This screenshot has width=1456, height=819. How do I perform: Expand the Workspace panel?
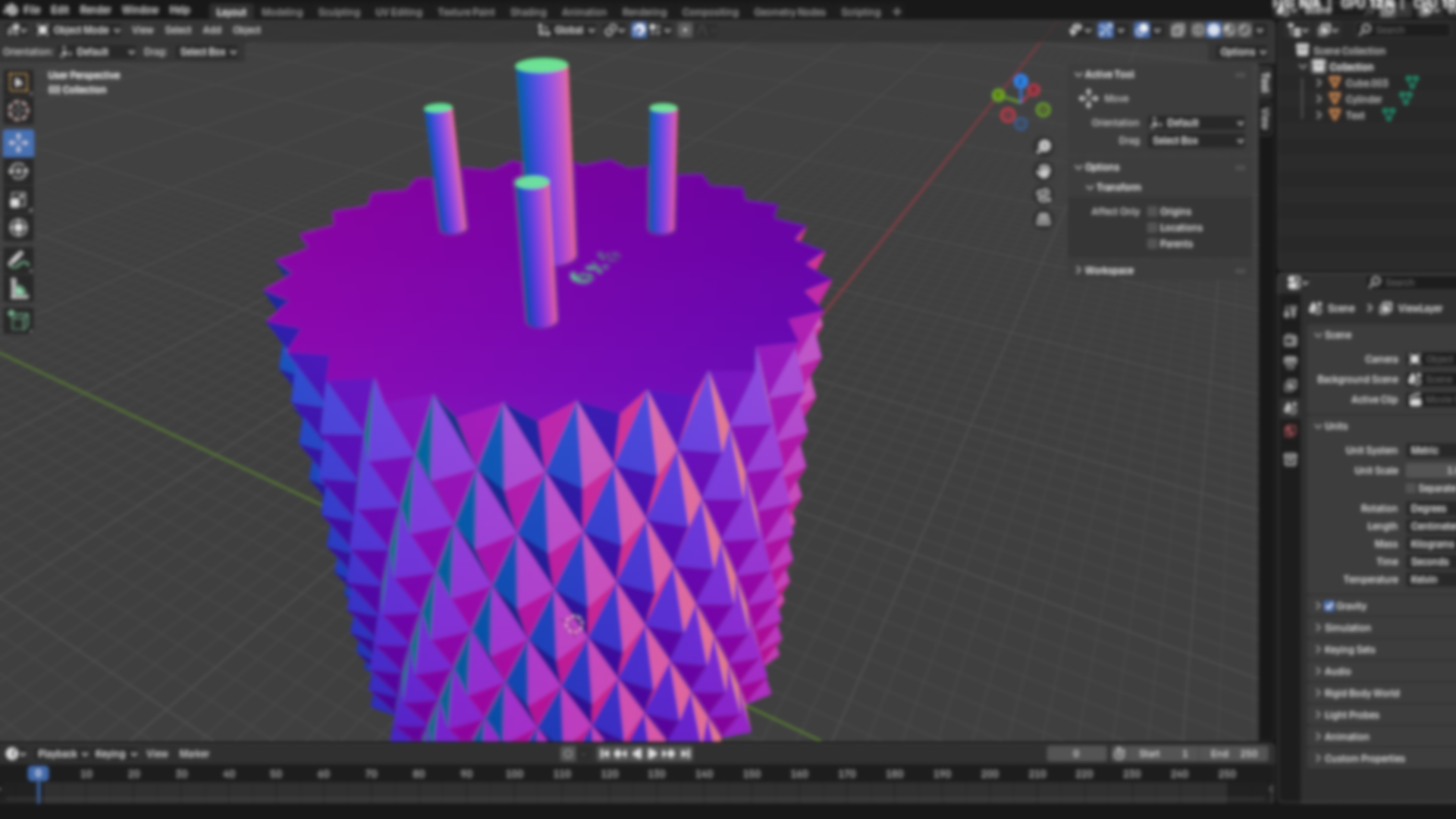pos(1108,271)
